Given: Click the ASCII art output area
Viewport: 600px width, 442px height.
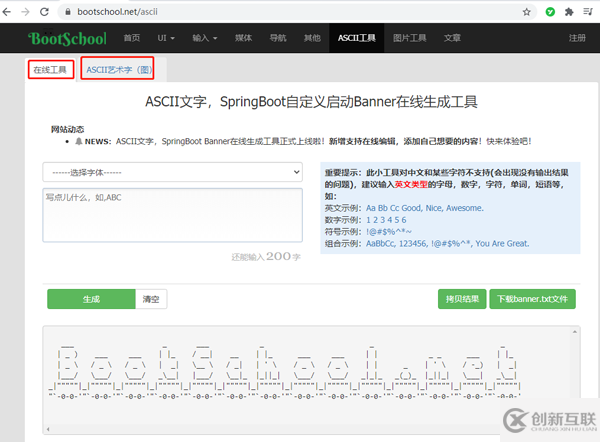Looking at the screenshot, I should pos(311,380).
